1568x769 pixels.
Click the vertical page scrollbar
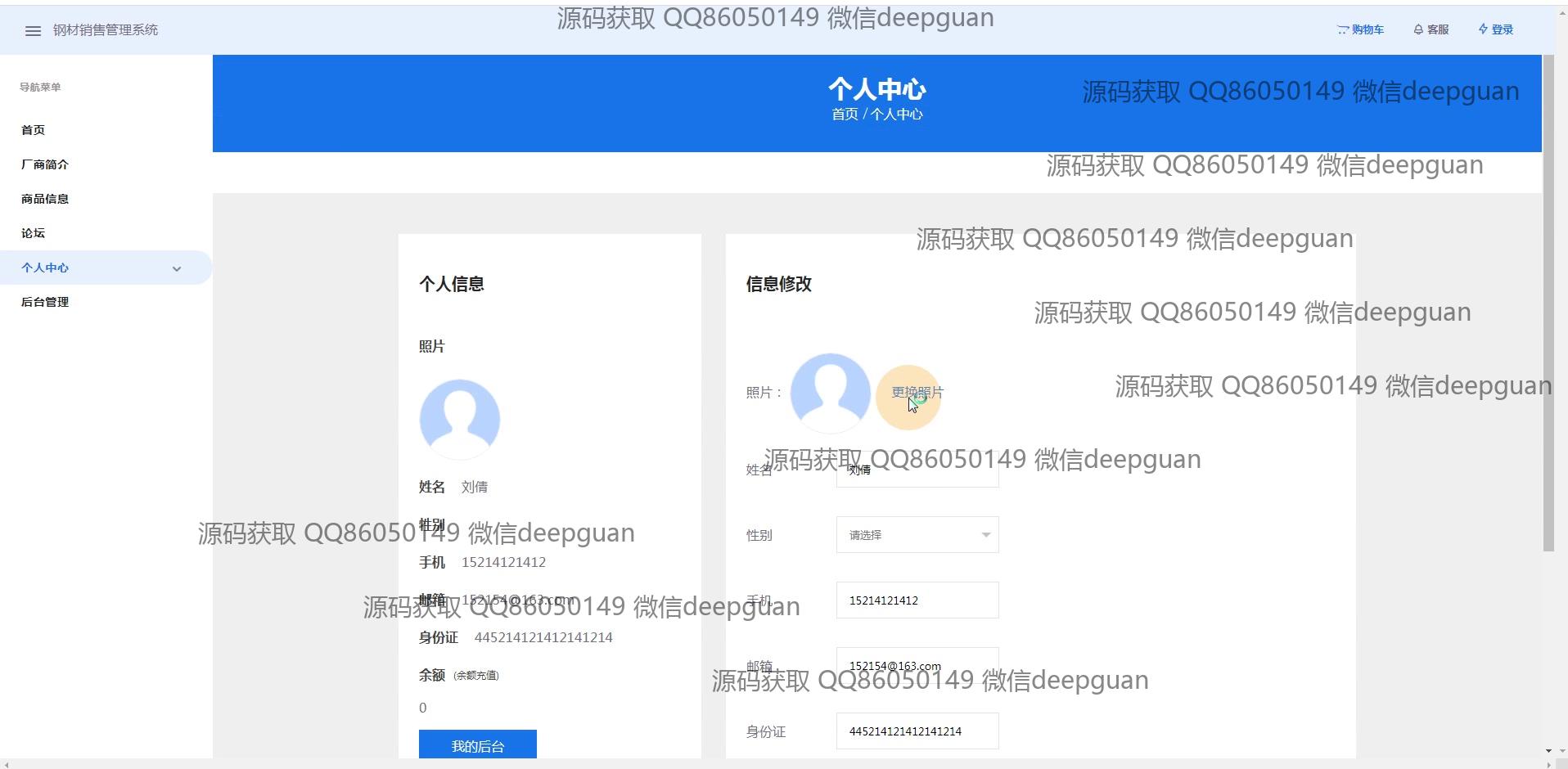pos(1548,303)
